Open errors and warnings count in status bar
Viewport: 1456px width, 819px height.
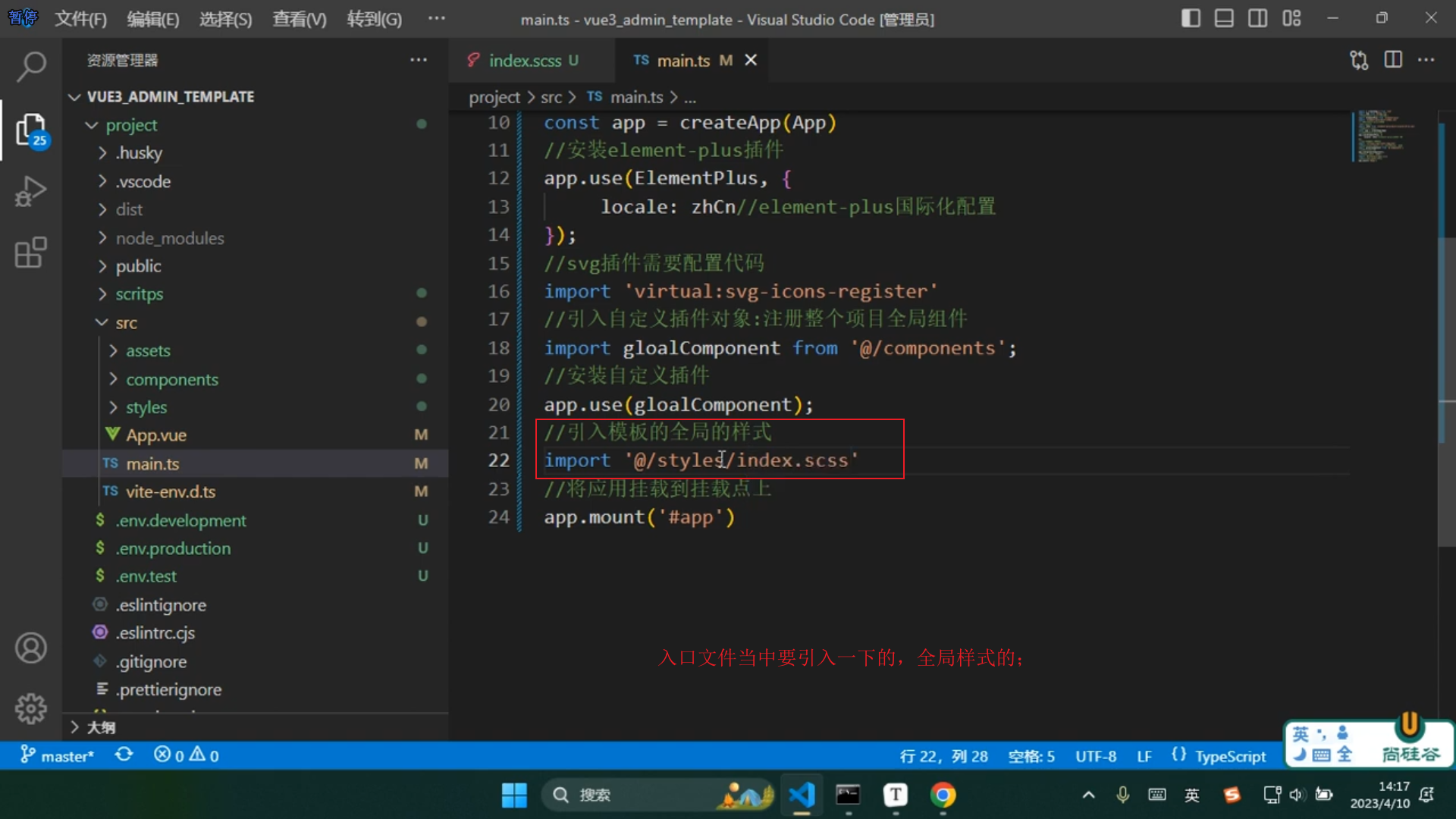click(x=187, y=755)
